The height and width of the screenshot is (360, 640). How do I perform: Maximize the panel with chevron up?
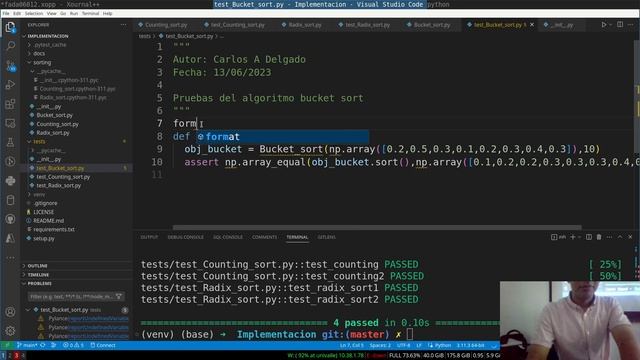coord(620,237)
